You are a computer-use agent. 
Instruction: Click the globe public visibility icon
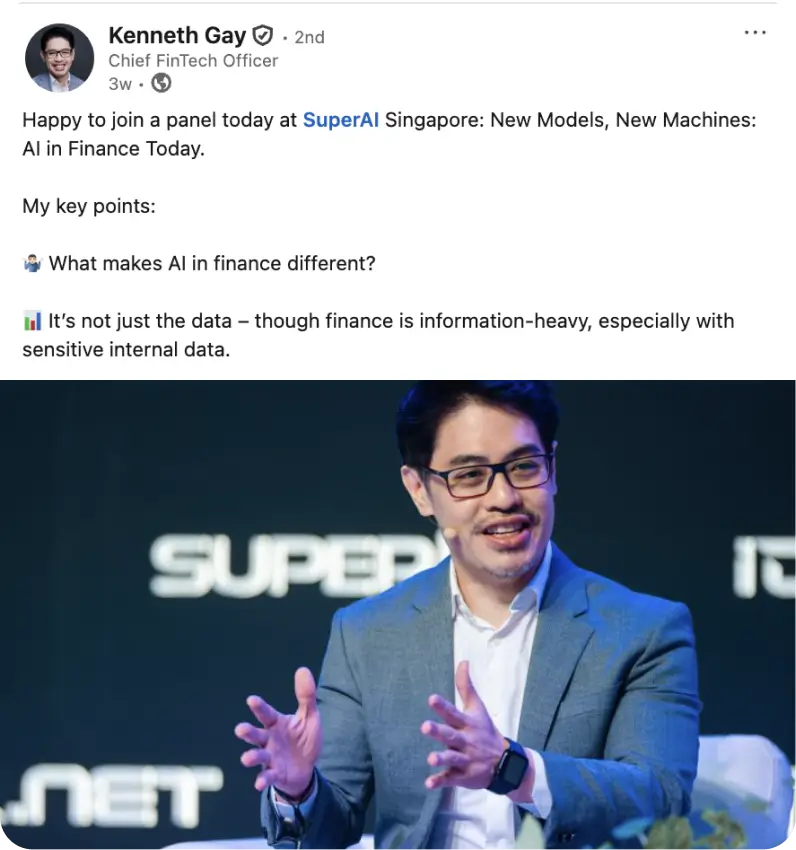click(161, 83)
